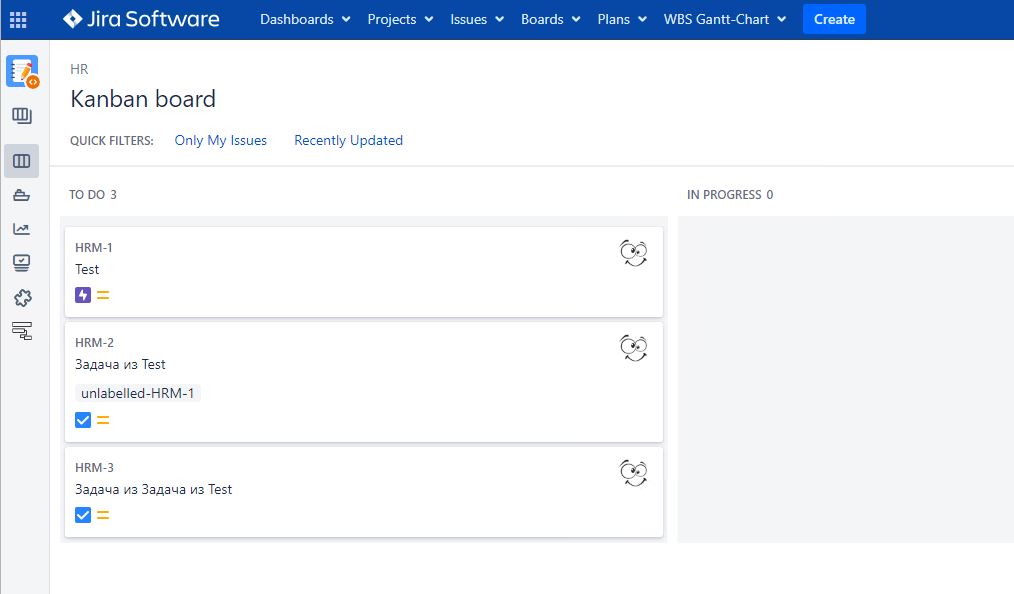The width and height of the screenshot is (1014, 594).
Task: Select the 'Задача из Задача из Test' card summary
Action: [153, 489]
